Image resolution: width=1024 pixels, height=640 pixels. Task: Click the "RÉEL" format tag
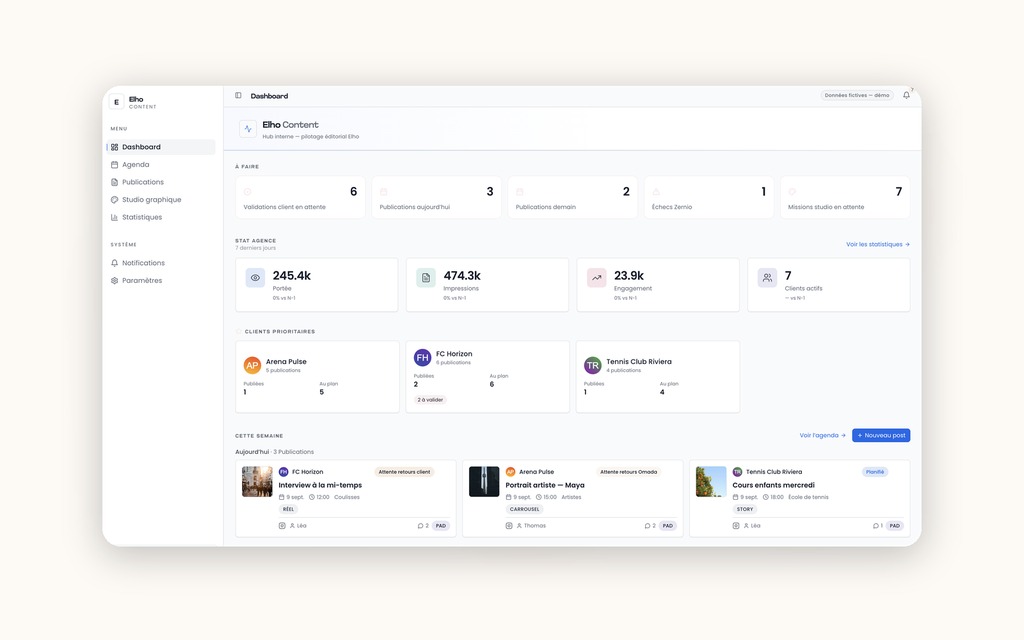[x=289, y=509]
